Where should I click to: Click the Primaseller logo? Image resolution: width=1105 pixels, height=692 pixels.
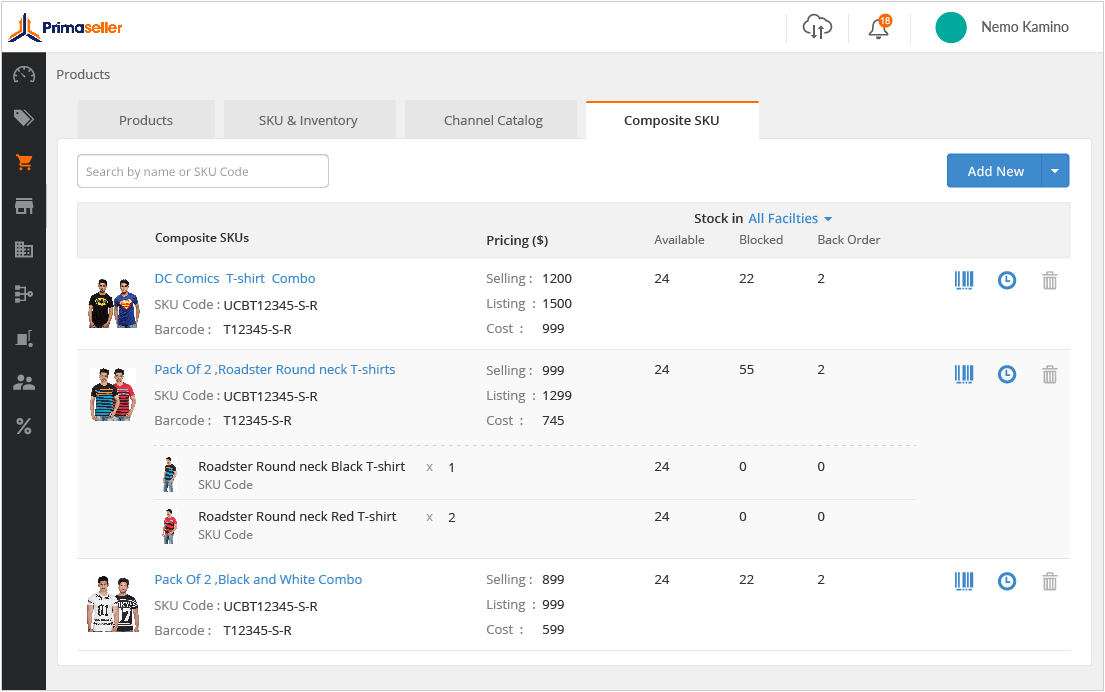[x=65, y=27]
